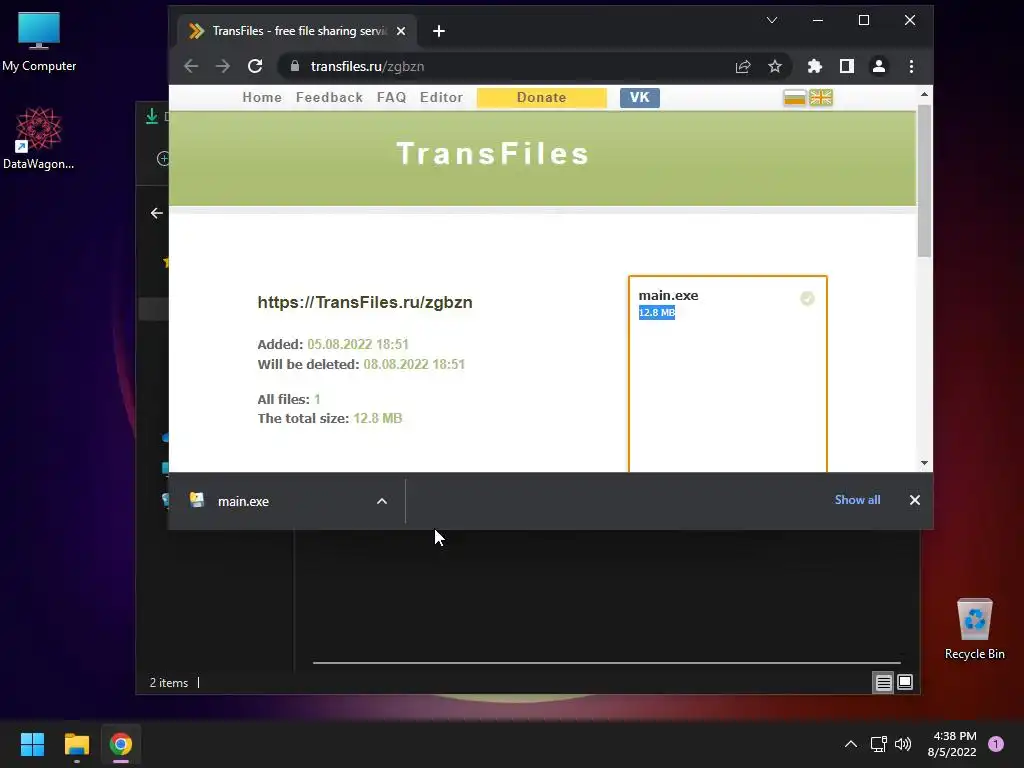
Task: Click the VK button
Action: click(639, 97)
